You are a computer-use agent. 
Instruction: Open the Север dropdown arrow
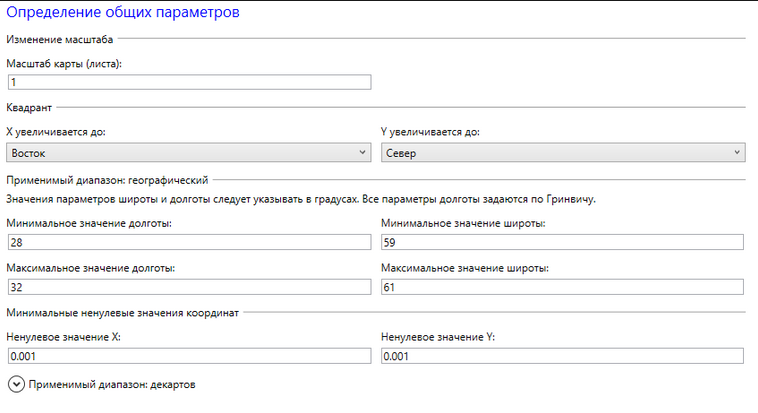pyautogui.click(x=737, y=153)
